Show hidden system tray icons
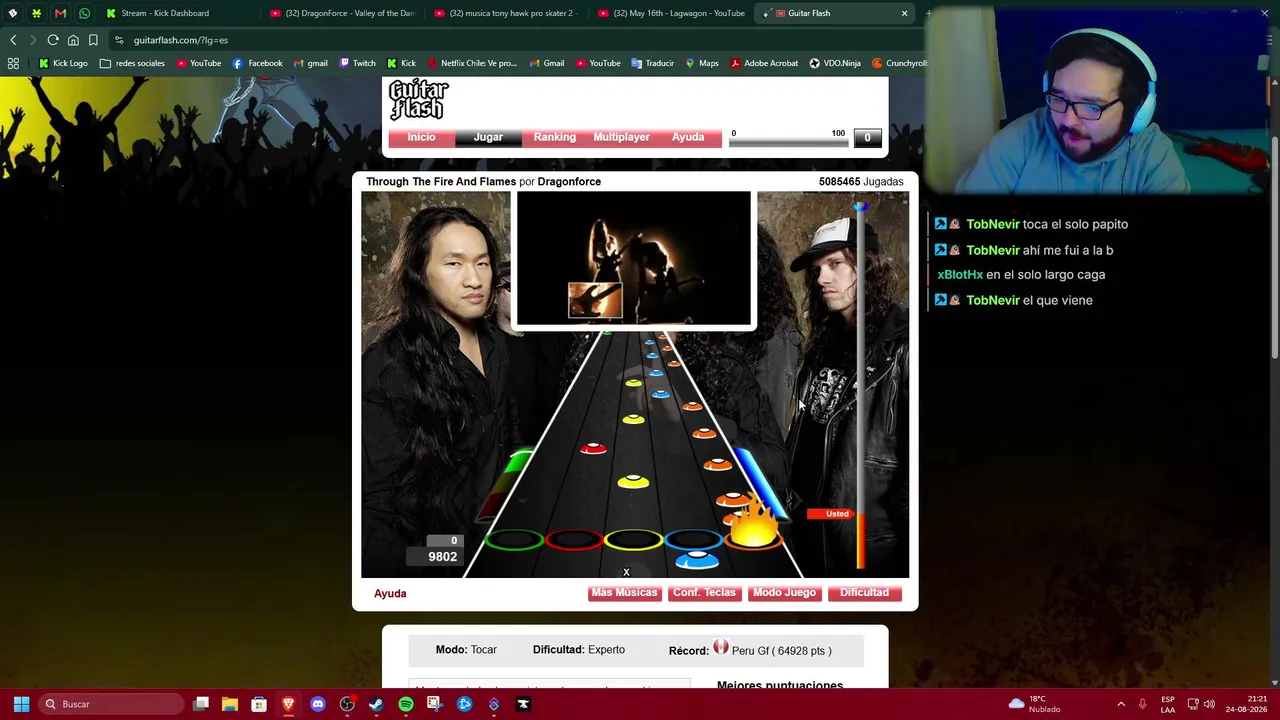This screenshot has height=720, width=1280. [x=1121, y=704]
